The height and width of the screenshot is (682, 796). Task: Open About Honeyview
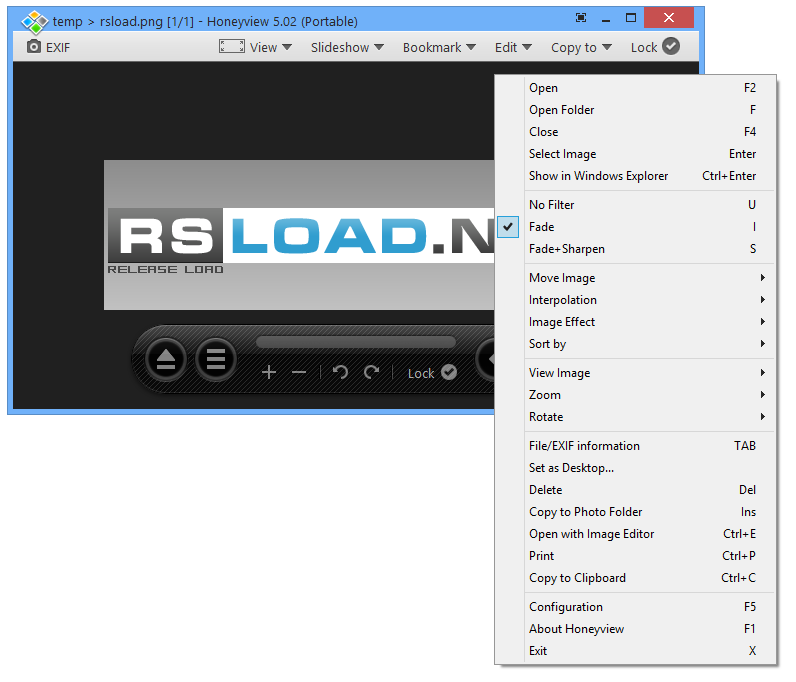click(636, 629)
